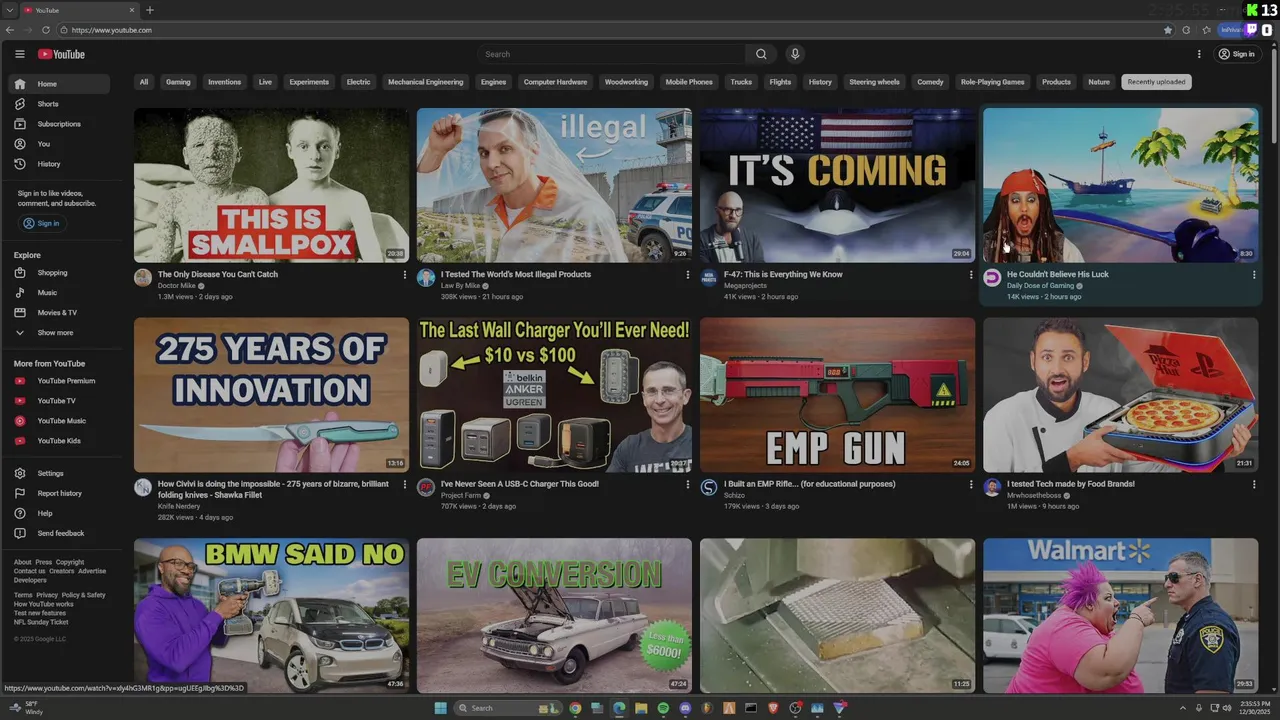Start voice search with microphone icon
The image size is (1280, 720).
click(x=795, y=54)
